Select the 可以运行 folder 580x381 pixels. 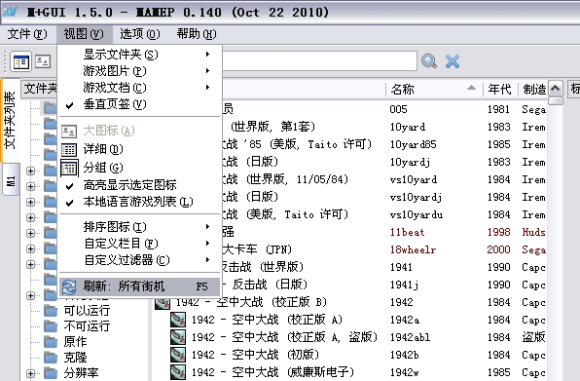(x=87, y=310)
